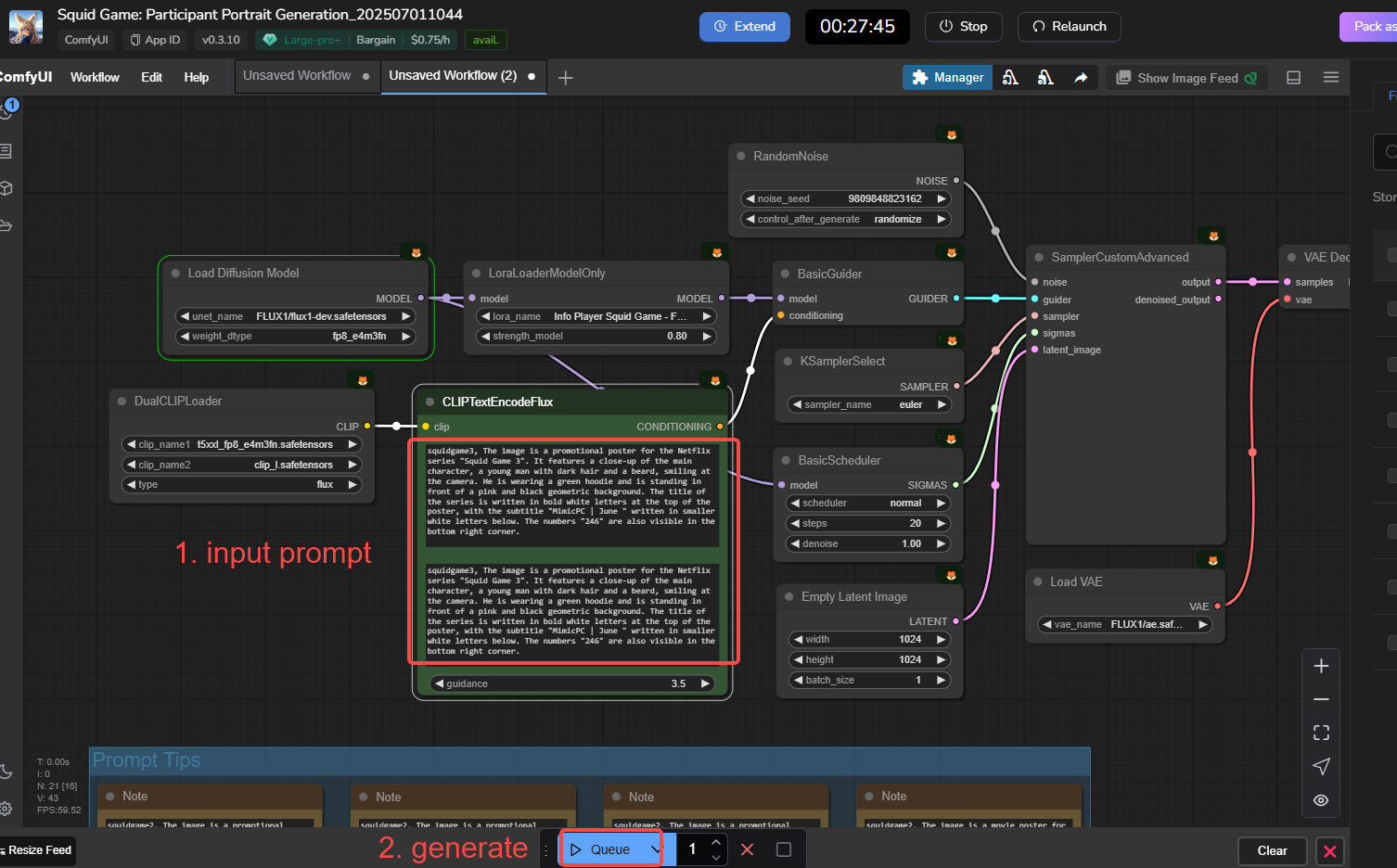Image resolution: width=1397 pixels, height=868 pixels.
Task: Click the fox badge on LoraLoaderModelOnly node
Action: click(716, 252)
